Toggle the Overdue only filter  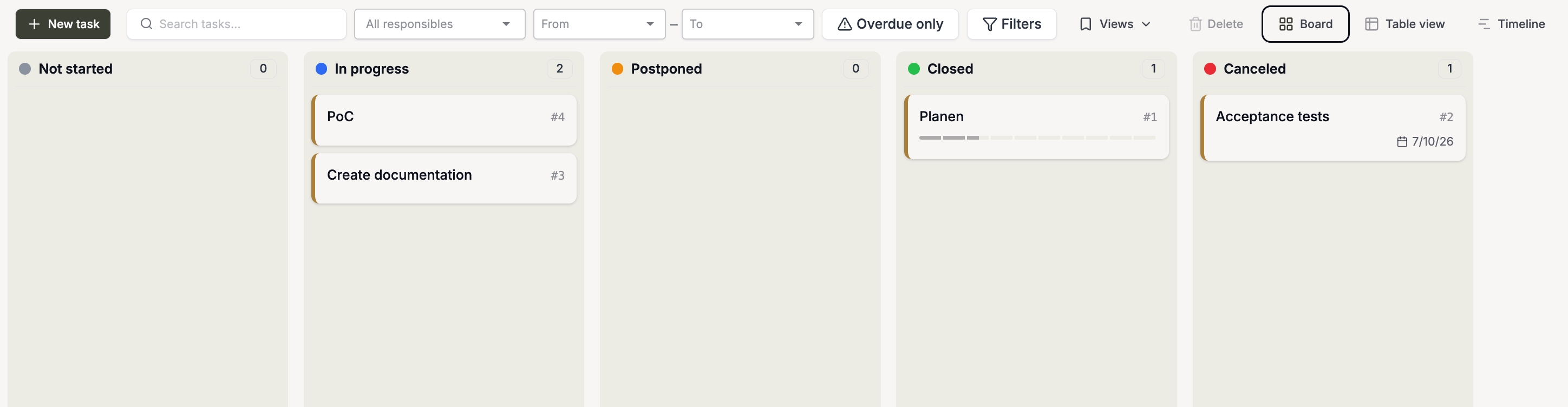[890, 24]
